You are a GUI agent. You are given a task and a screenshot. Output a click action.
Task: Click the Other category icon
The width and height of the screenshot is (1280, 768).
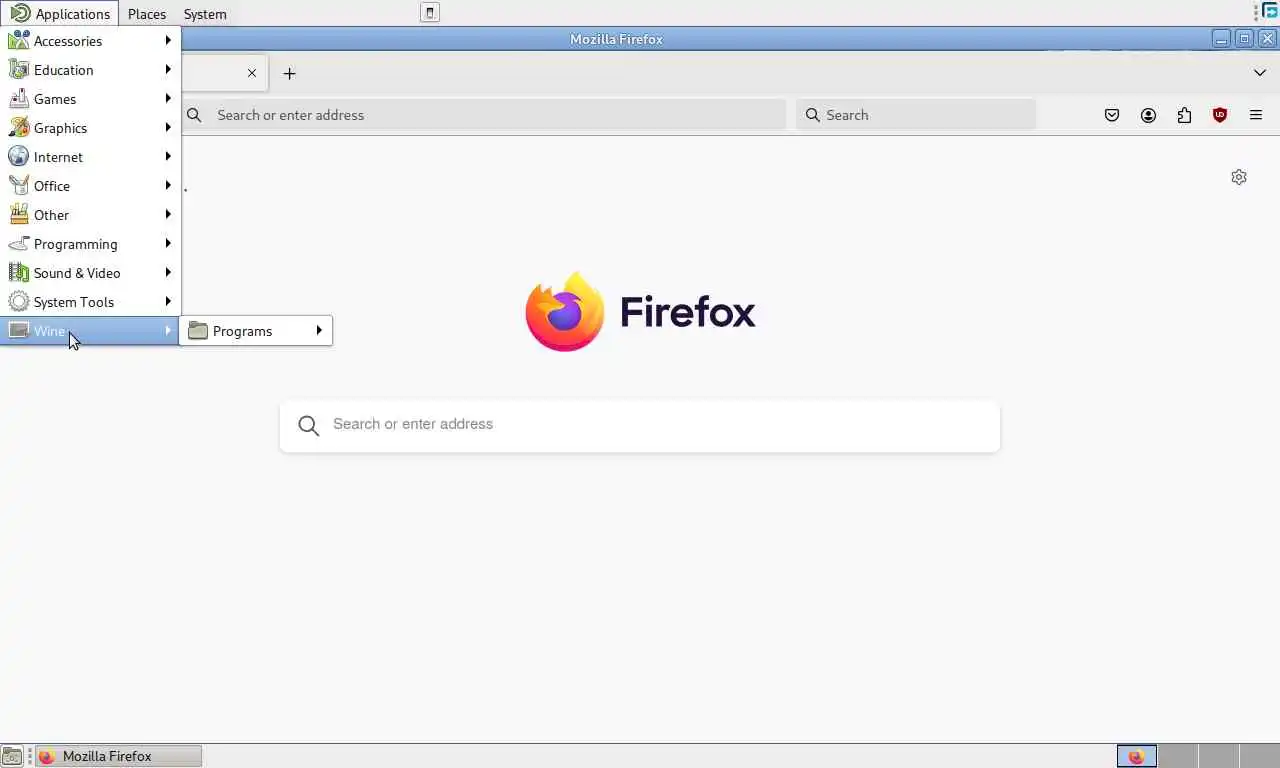point(19,215)
